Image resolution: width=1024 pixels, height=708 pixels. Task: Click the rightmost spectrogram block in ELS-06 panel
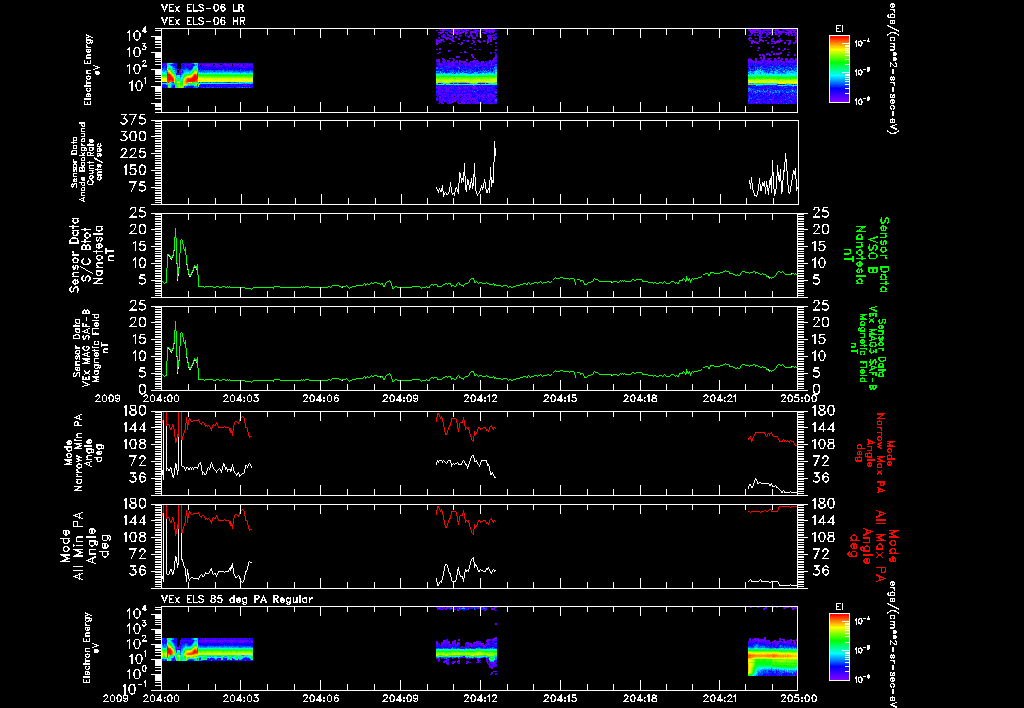tap(773, 67)
